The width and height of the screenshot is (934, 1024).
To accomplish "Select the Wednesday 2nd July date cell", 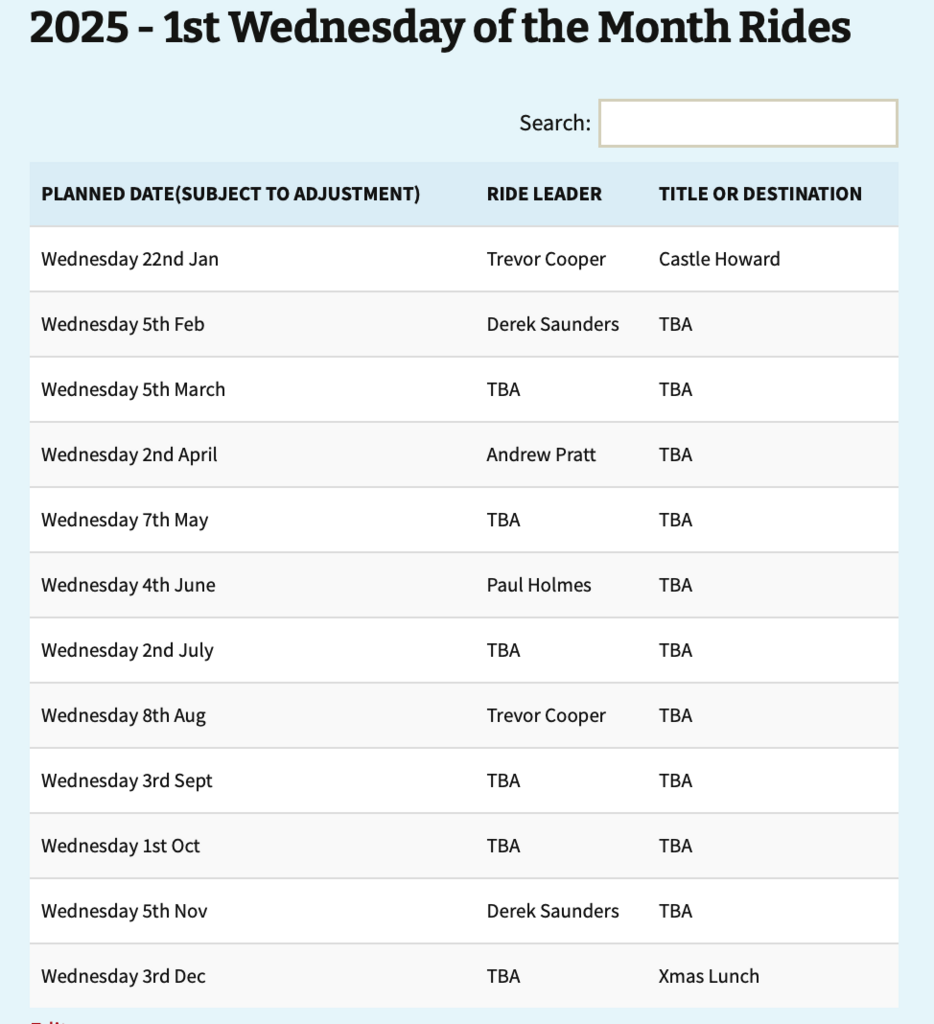I will click(x=127, y=650).
